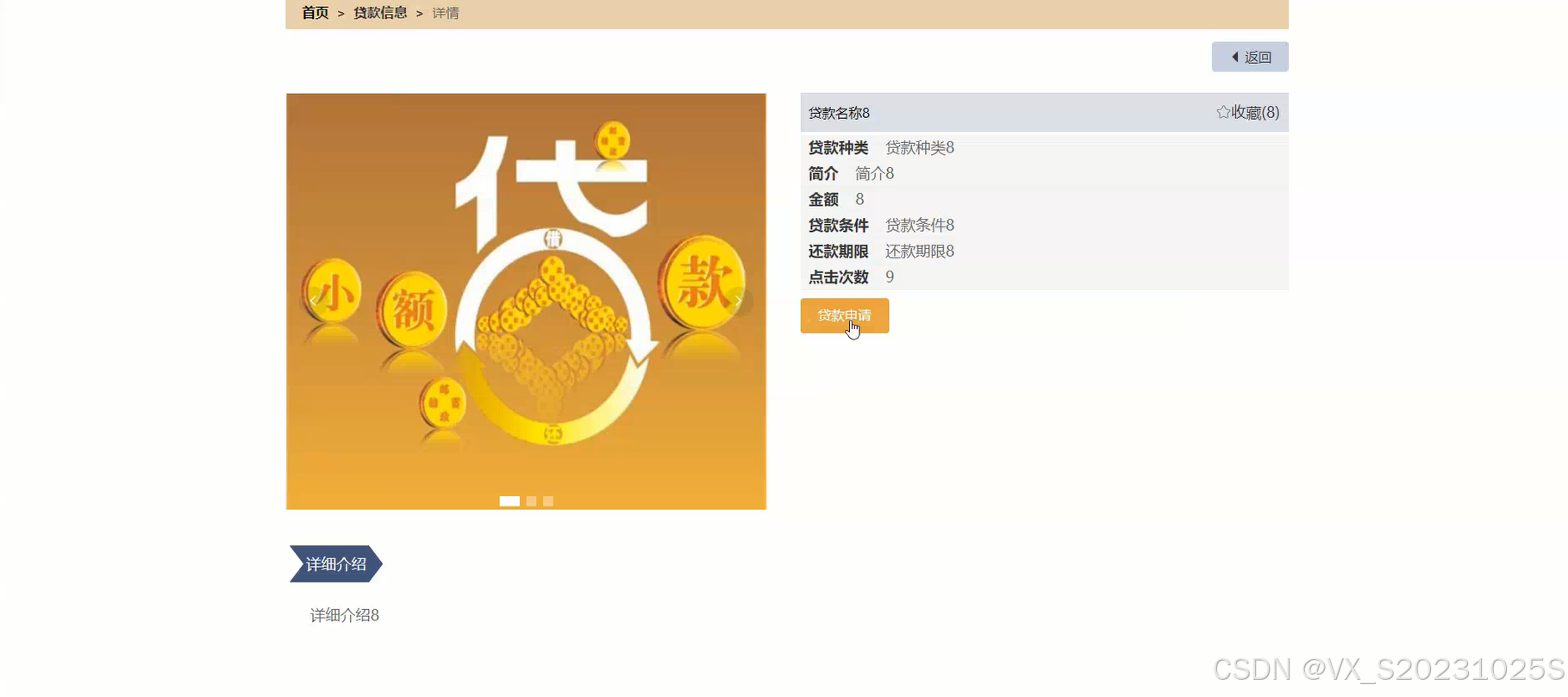Click the 贷款名称8 title text

click(x=839, y=113)
